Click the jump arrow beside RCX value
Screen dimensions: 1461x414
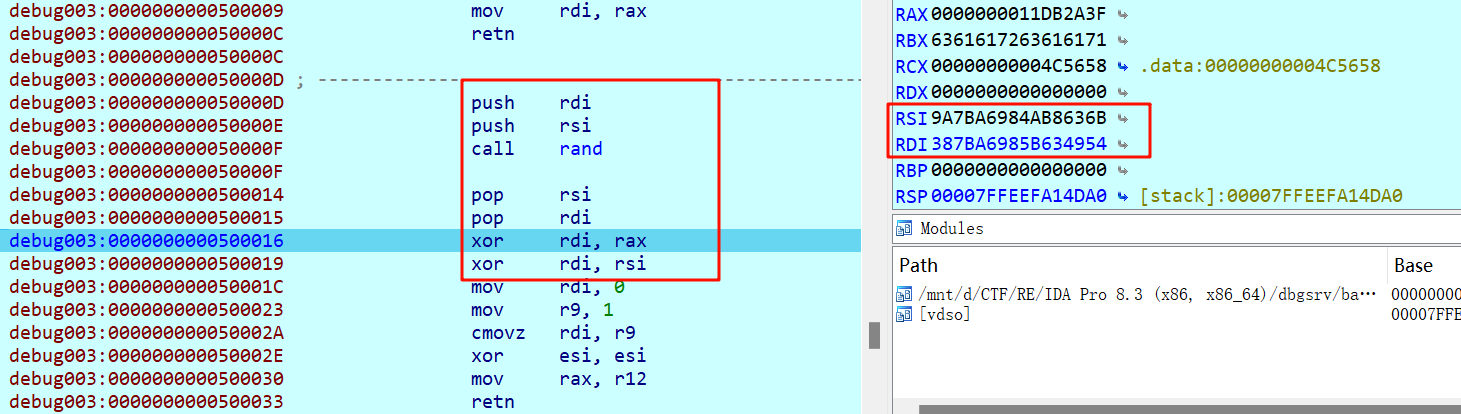tap(1123, 67)
